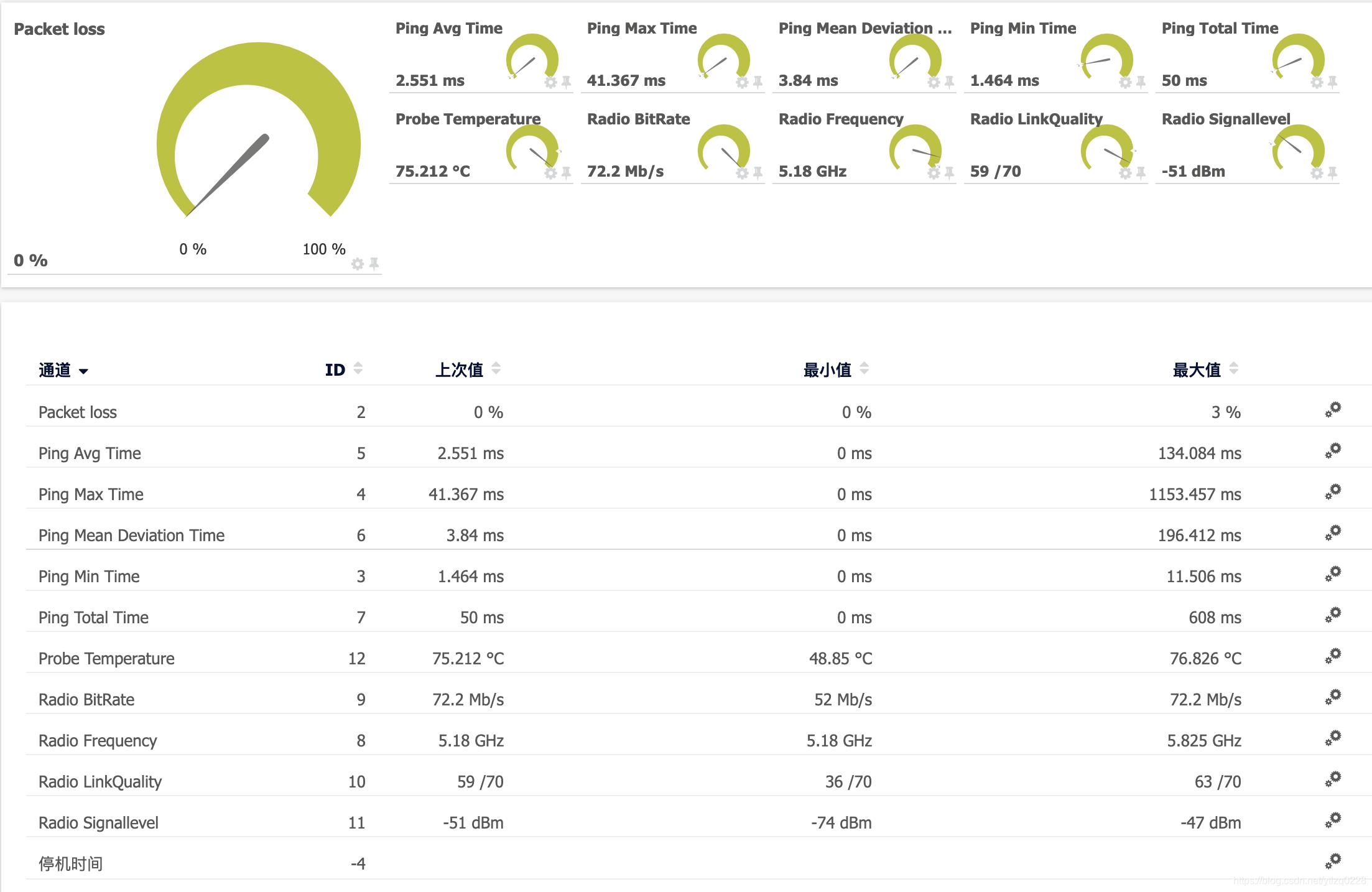The image size is (1372, 892).
Task: Click the 48.85 °C minimum value cell
Action: pyautogui.click(x=840, y=659)
